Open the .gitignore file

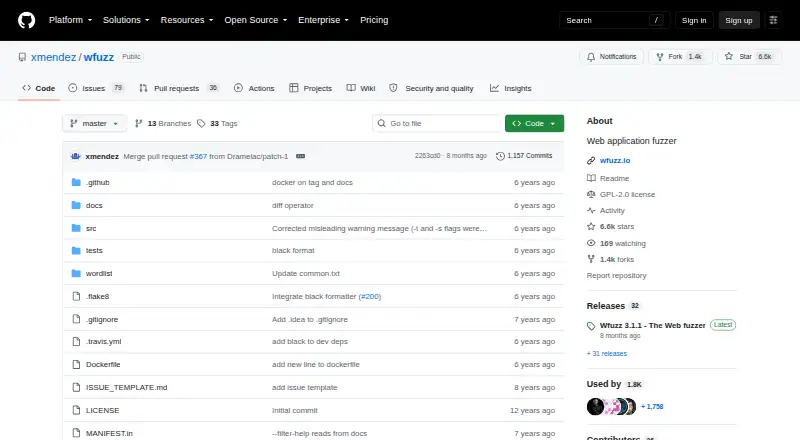coord(102,320)
